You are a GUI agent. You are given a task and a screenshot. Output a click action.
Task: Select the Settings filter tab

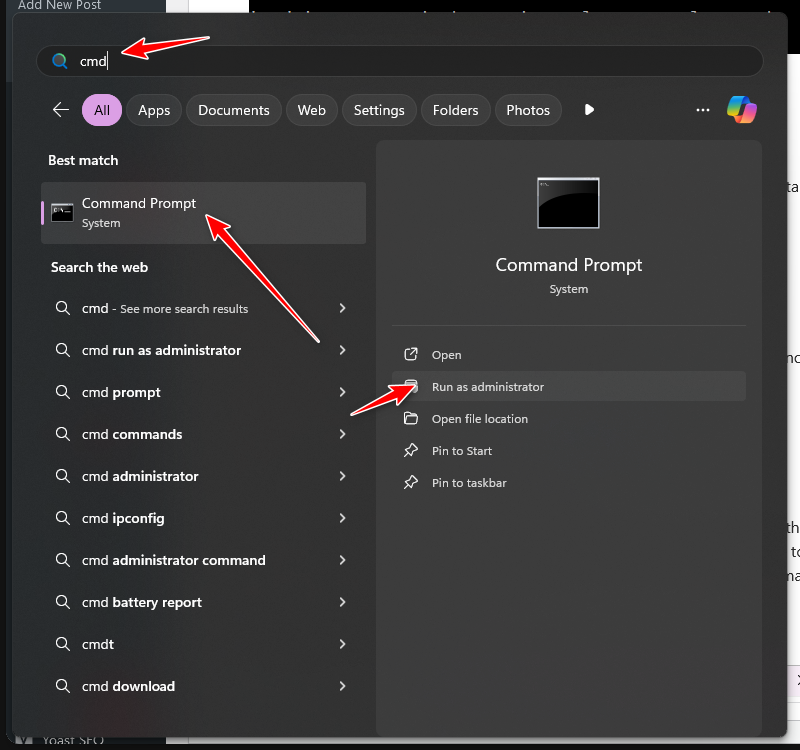[x=379, y=110]
